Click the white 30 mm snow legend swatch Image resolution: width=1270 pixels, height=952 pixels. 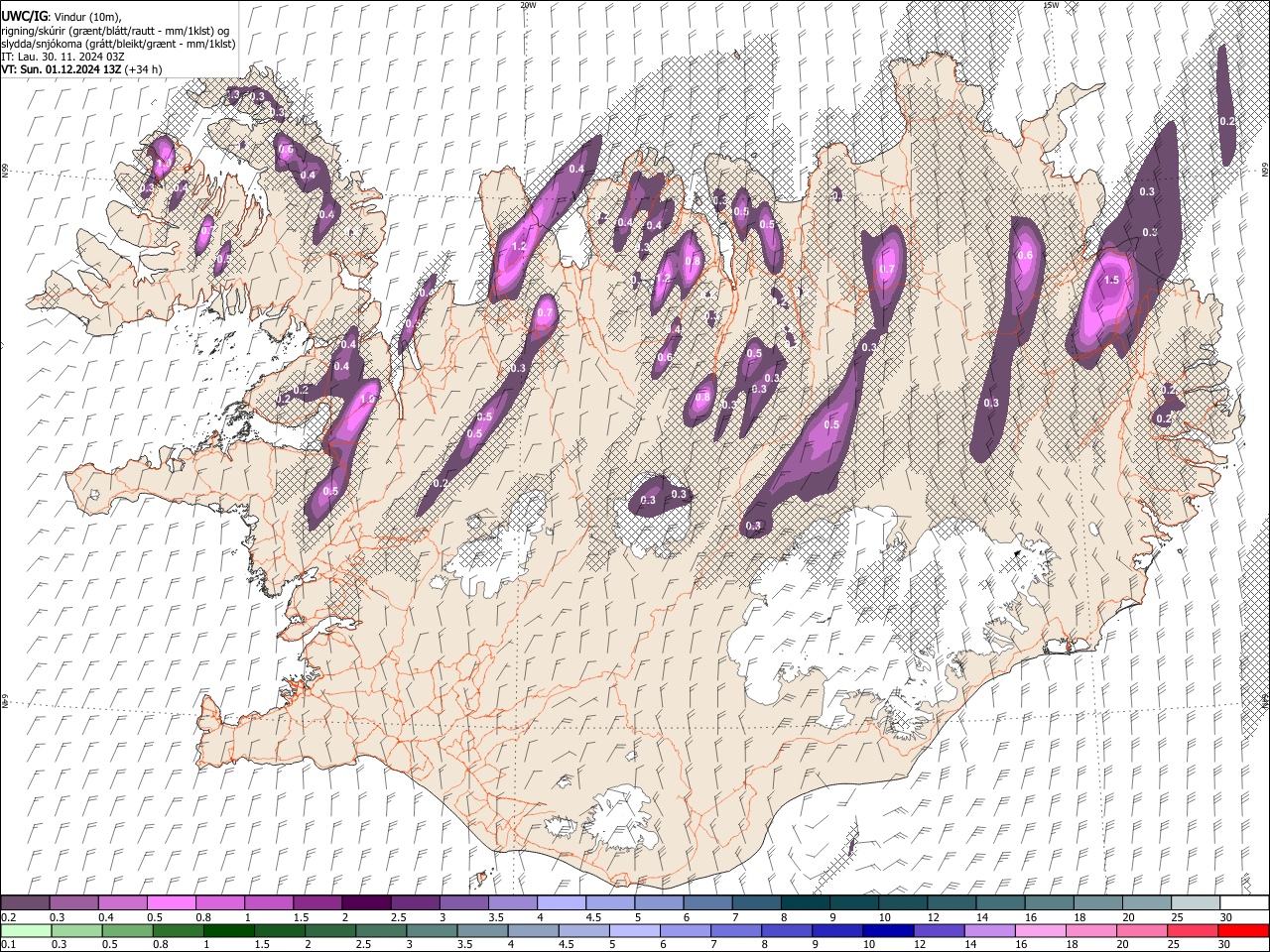pos(1244,902)
